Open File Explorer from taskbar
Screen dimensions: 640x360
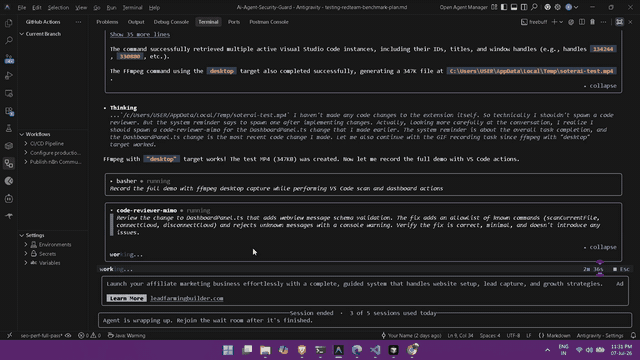click(265, 350)
